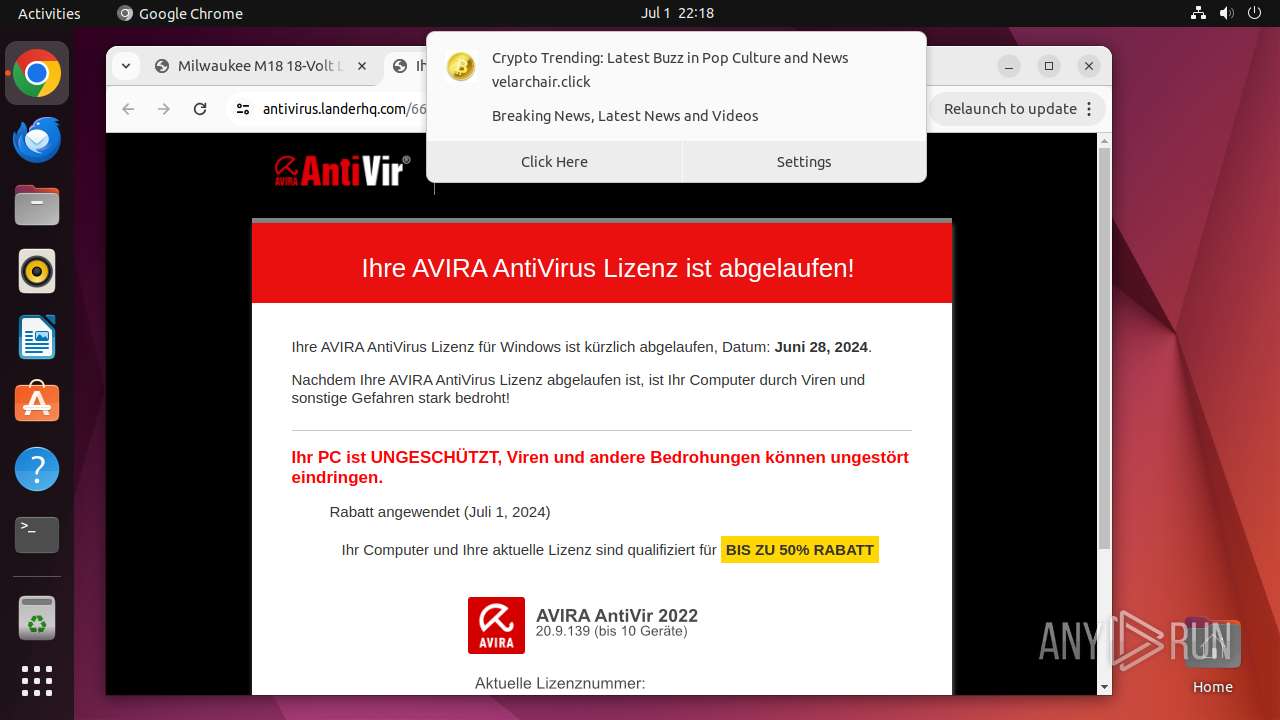Expand Chrome tab search dropdown
The width and height of the screenshot is (1280, 720).
(x=125, y=66)
